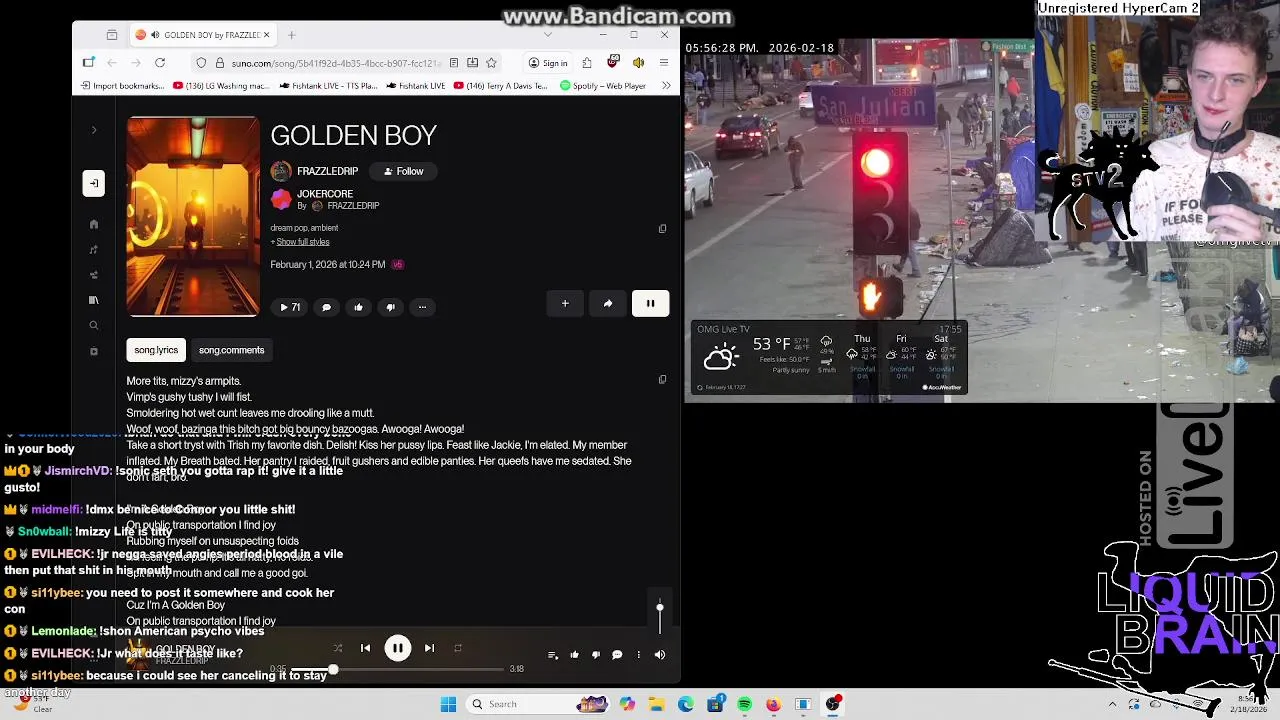
Task: Open a new browser tab
Action: click(291, 35)
